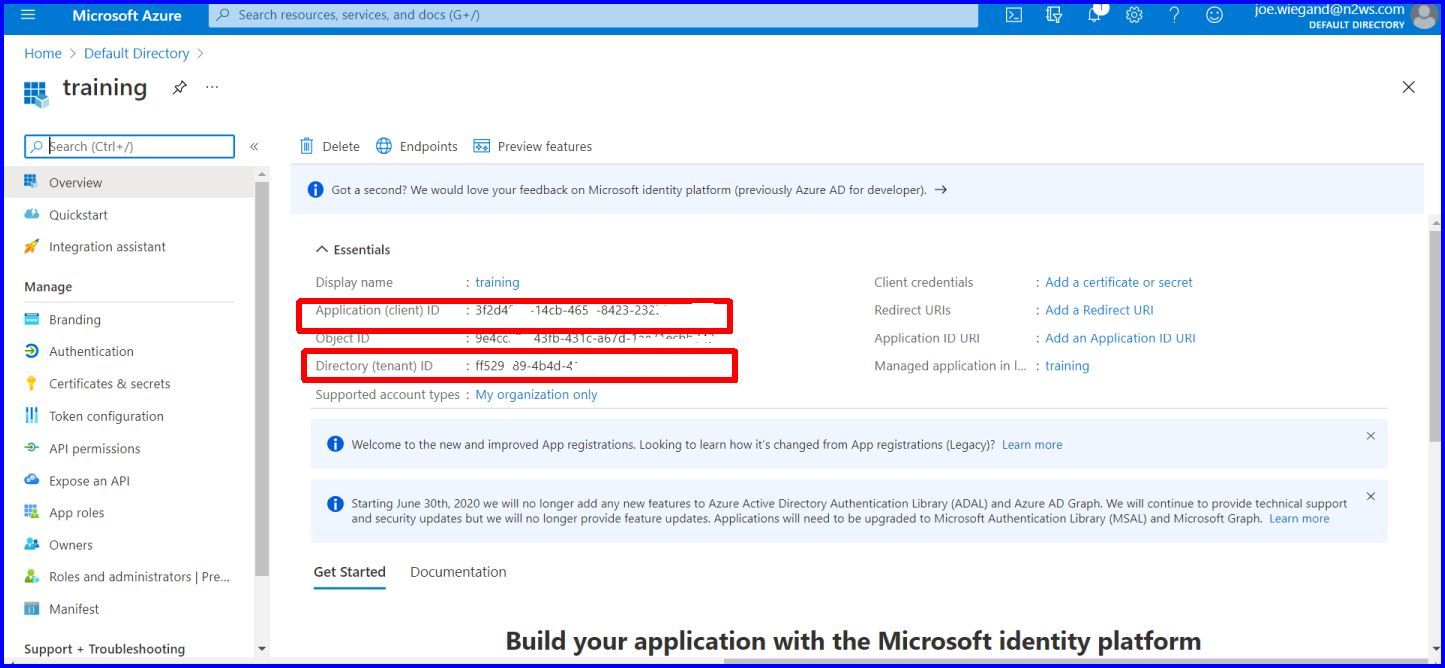Click the Microsoft Azure logo text
The height and width of the screenshot is (668, 1445).
(127, 15)
